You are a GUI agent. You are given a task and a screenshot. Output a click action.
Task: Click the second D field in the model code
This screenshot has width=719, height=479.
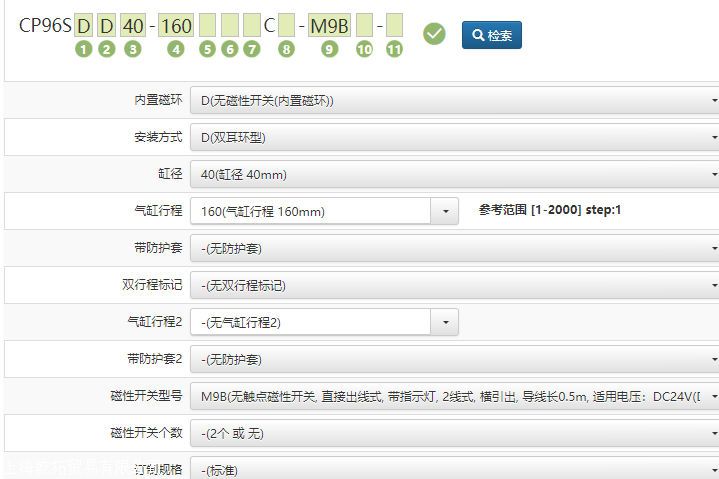[106, 26]
